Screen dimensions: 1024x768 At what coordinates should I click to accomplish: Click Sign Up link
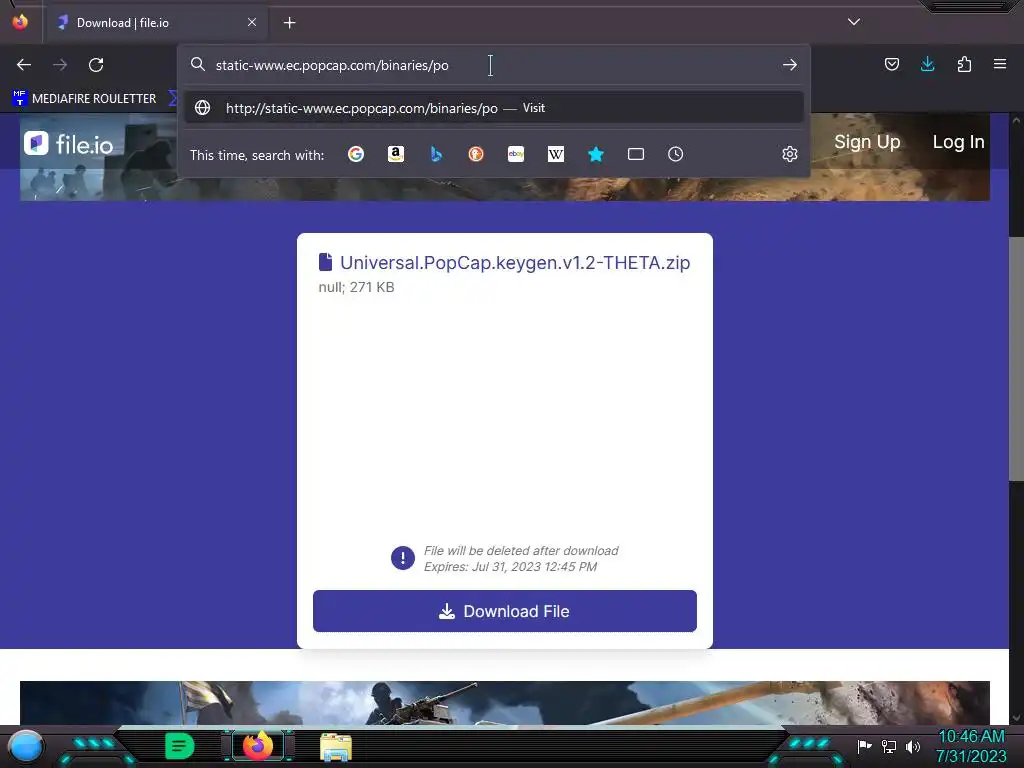tap(867, 142)
